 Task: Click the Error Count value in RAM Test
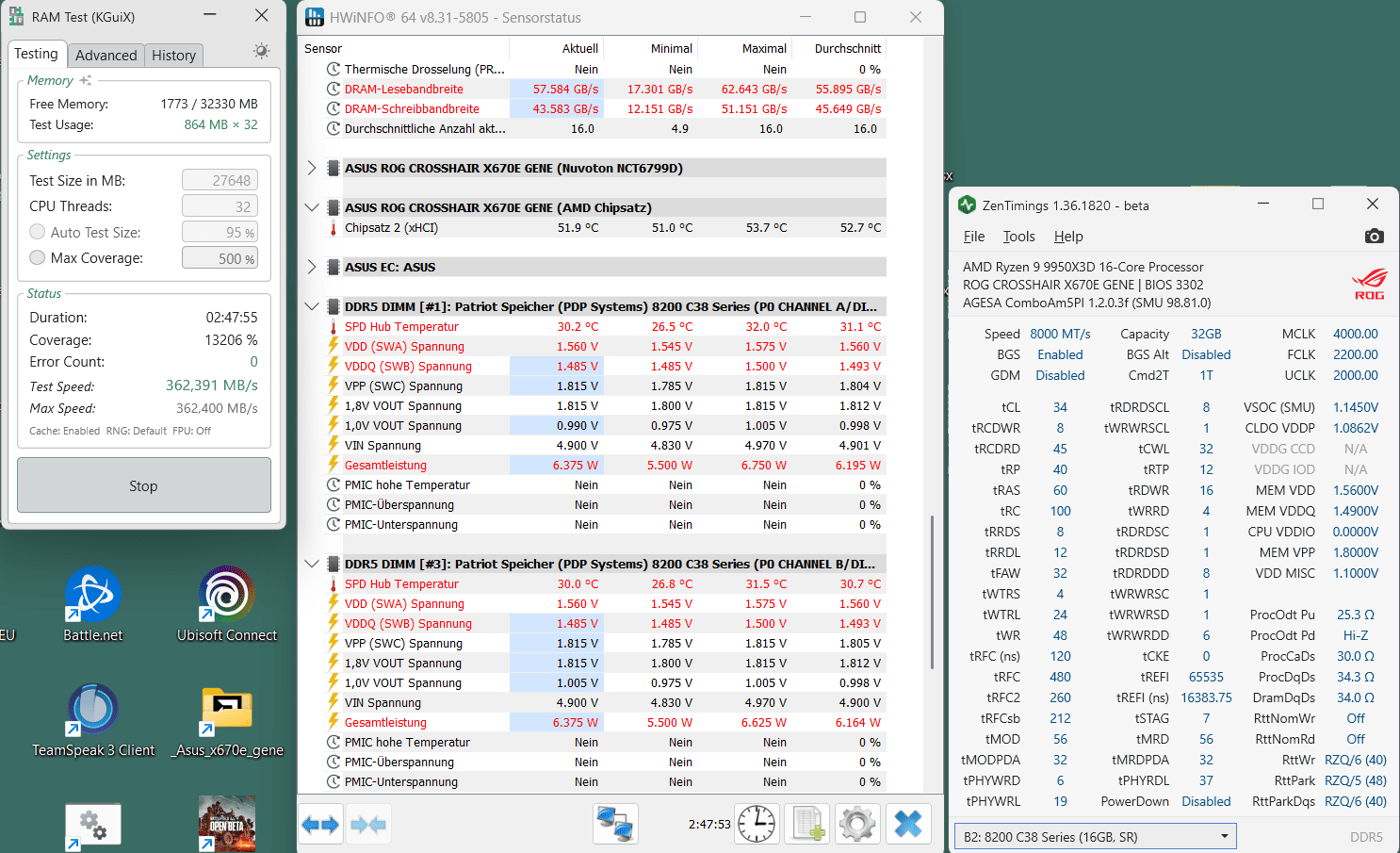(x=253, y=361)
